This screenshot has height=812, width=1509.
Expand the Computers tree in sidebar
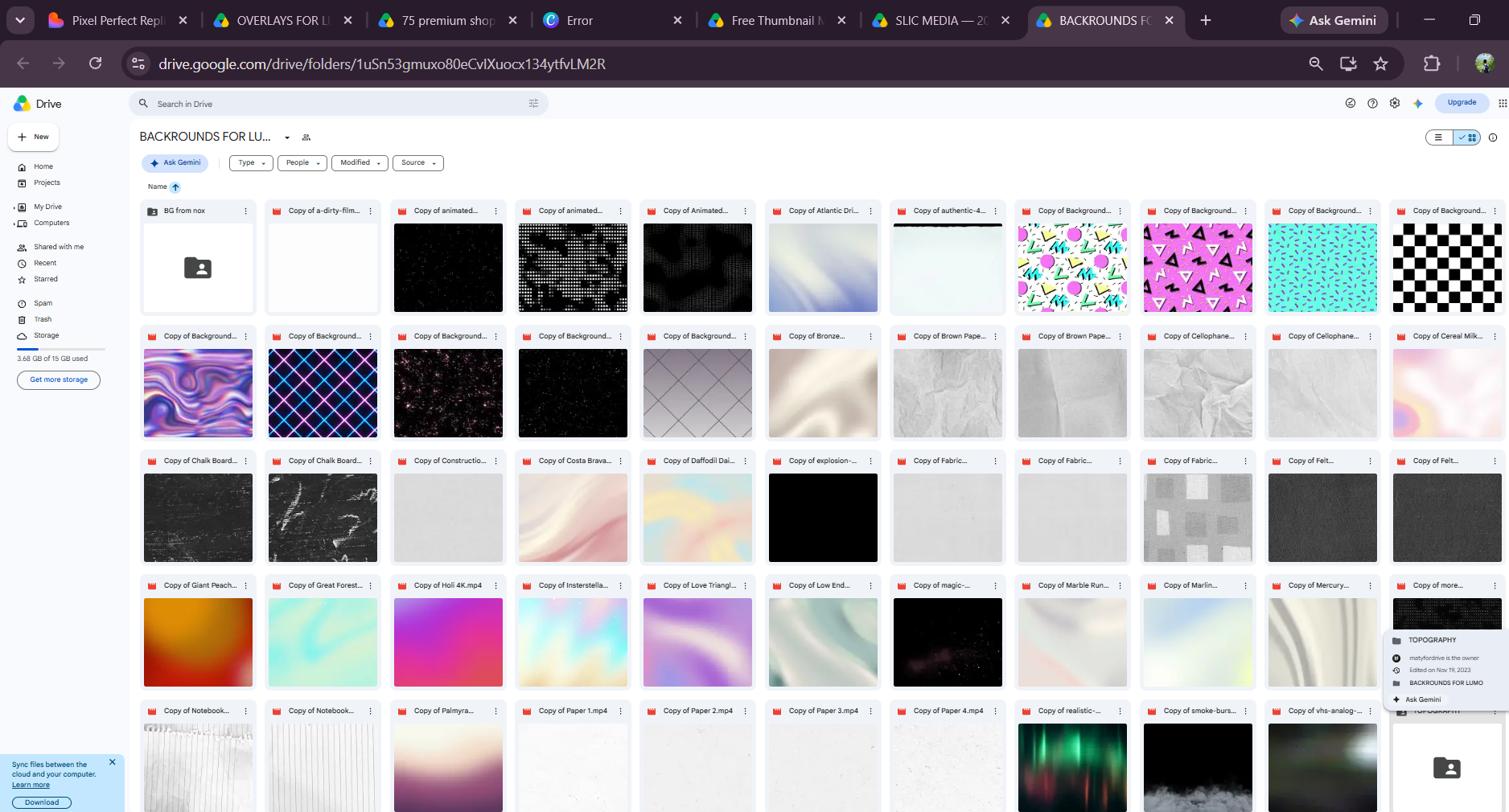click(x=14, y=224)
